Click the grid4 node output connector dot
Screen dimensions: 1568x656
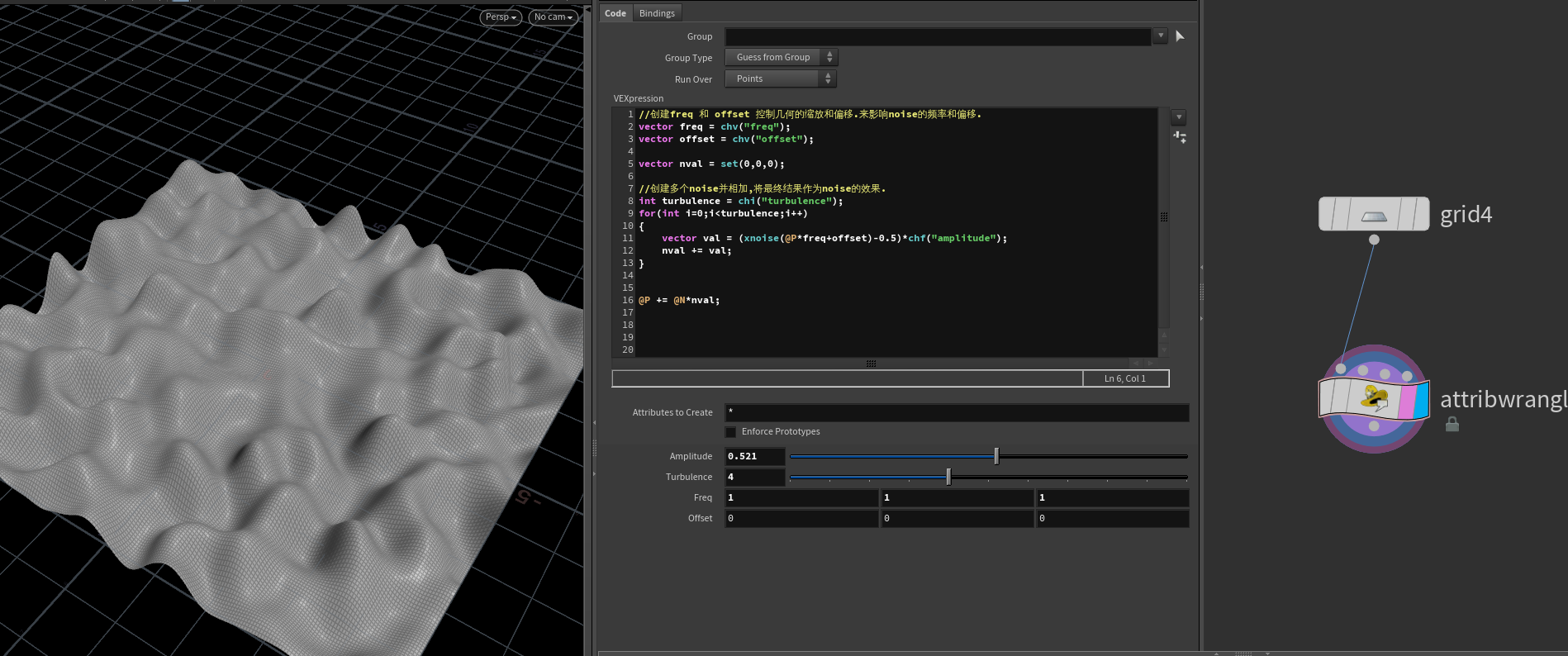(1374, 240)
